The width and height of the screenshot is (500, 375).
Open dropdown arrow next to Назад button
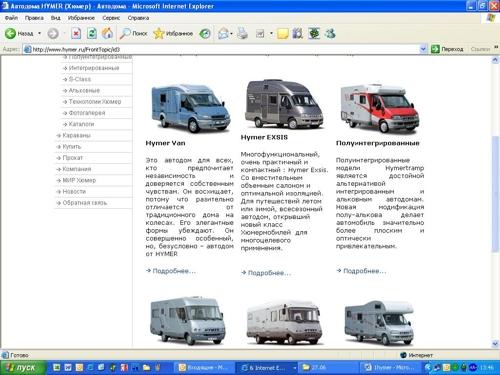[39, 33]
